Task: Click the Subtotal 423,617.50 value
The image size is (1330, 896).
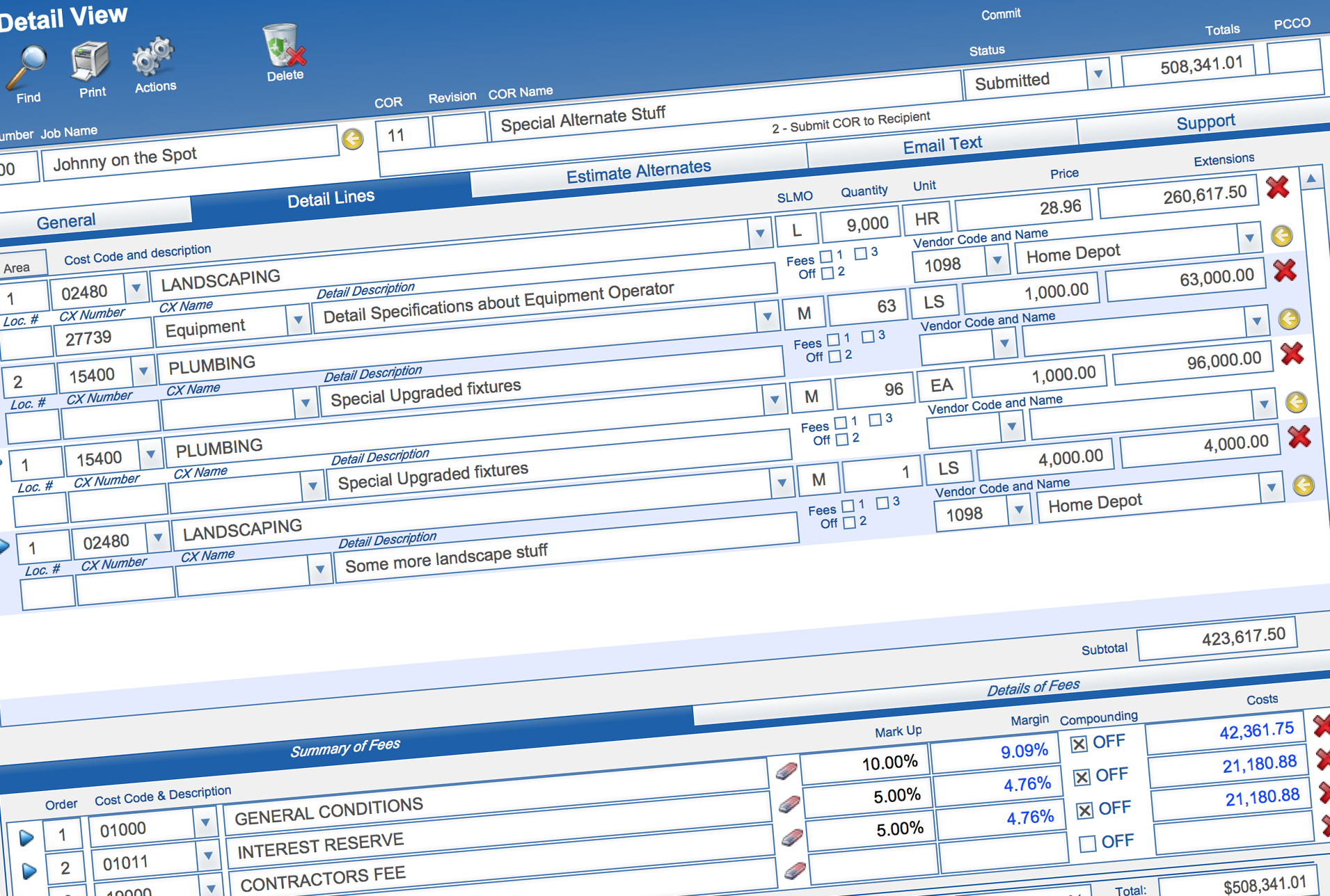Action: [x=1217, y=638]
